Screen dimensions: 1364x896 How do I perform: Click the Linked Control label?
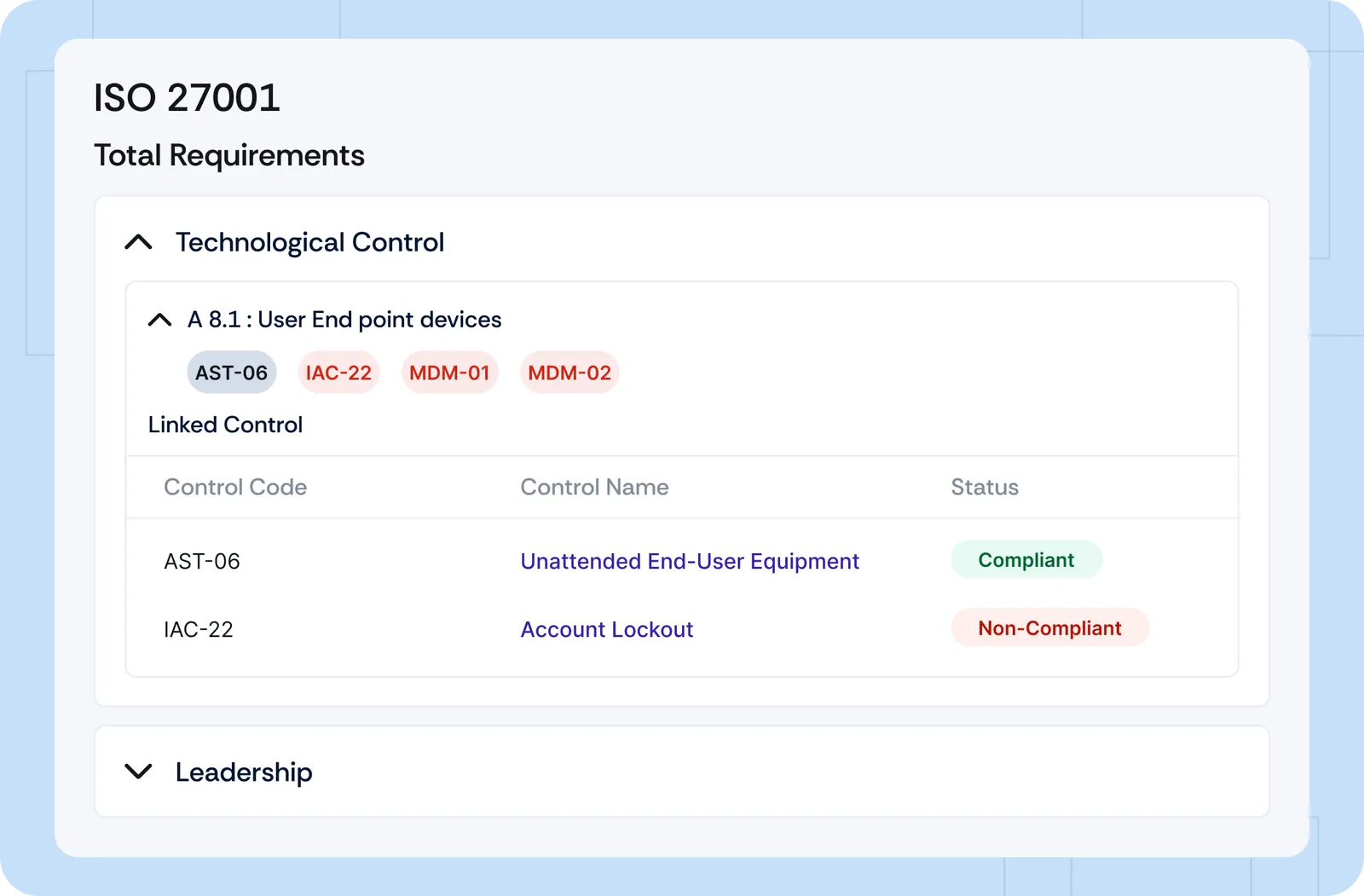pyautogui.click(x=225, y=425)
